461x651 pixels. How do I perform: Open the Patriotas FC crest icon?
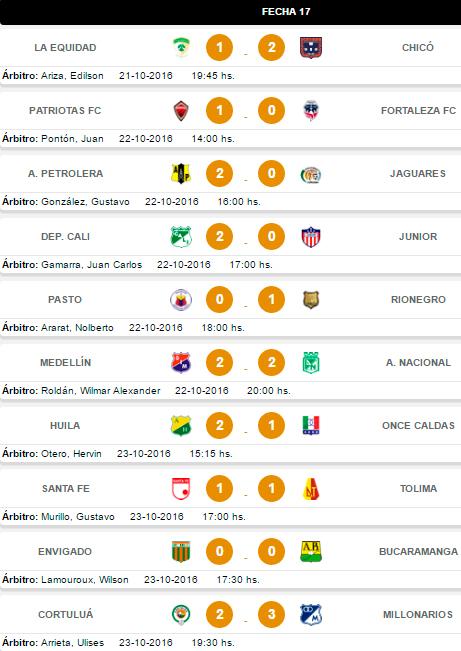[x=181, y=110]
